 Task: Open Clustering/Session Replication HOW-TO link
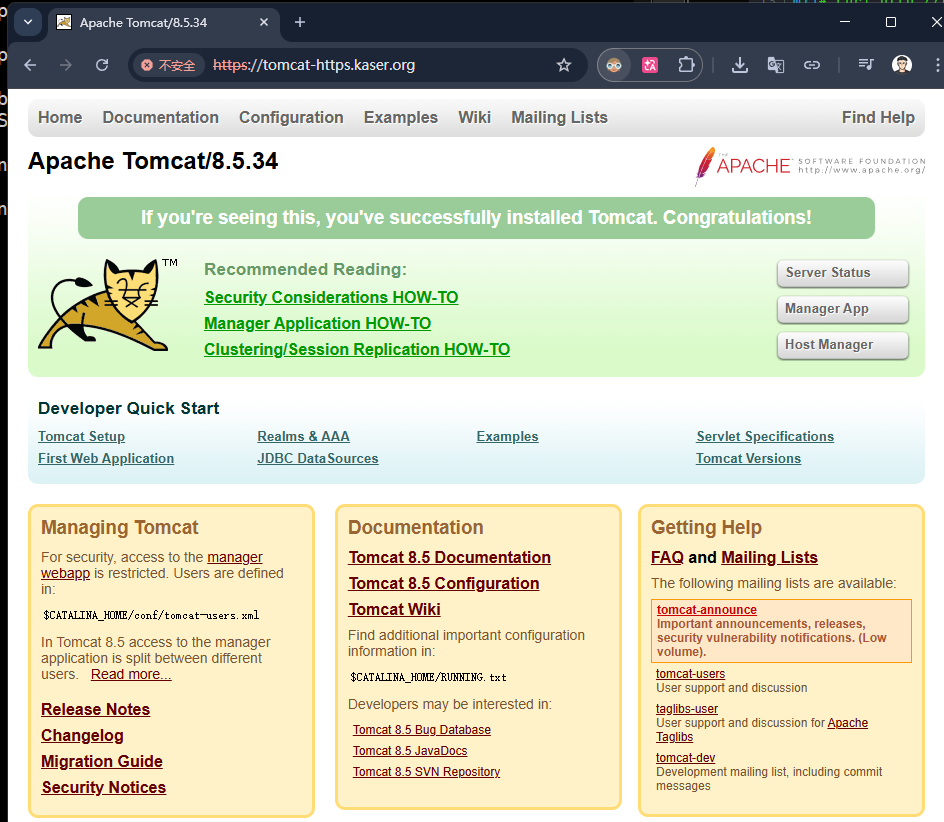tap(357, 349)
